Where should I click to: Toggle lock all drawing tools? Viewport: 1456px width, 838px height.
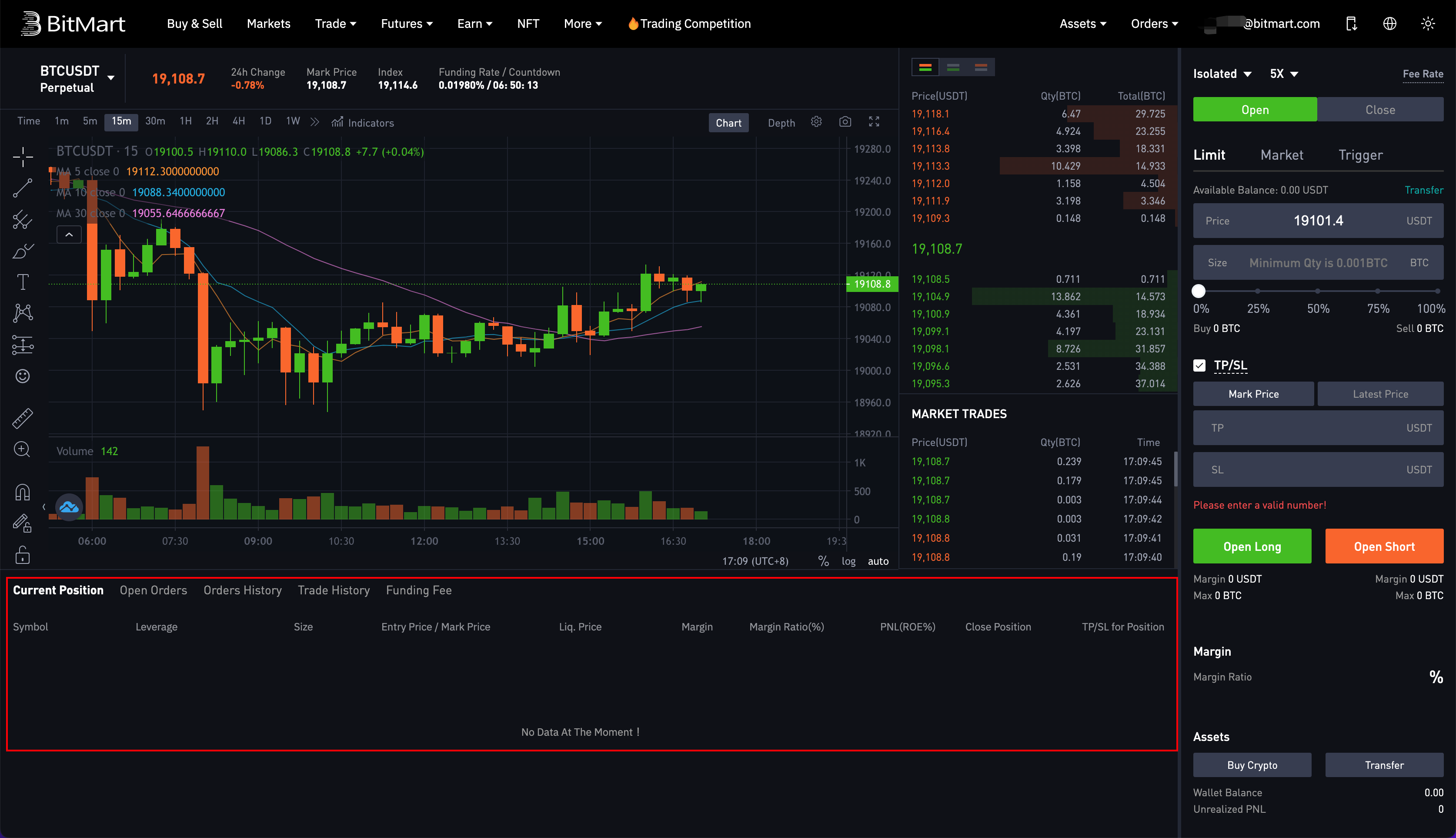point(23,555)
